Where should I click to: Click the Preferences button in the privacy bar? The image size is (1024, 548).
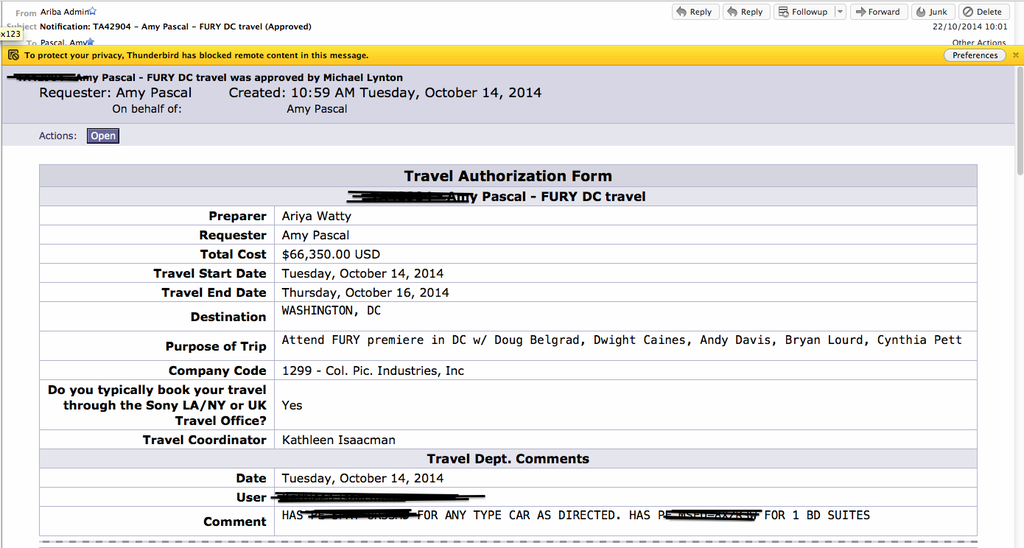click(975, 56)
